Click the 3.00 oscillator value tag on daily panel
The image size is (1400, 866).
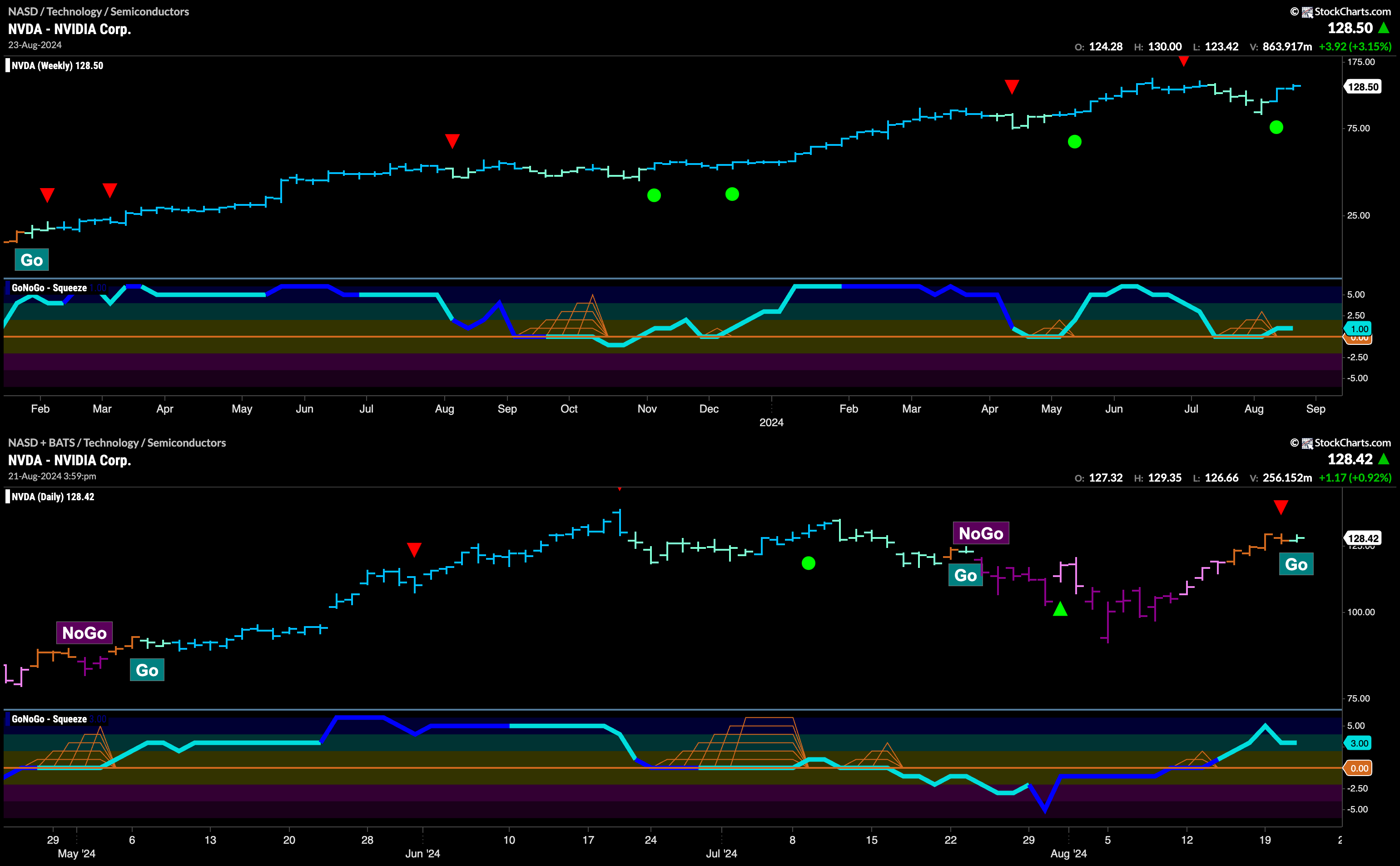[x=1359, y=743]
